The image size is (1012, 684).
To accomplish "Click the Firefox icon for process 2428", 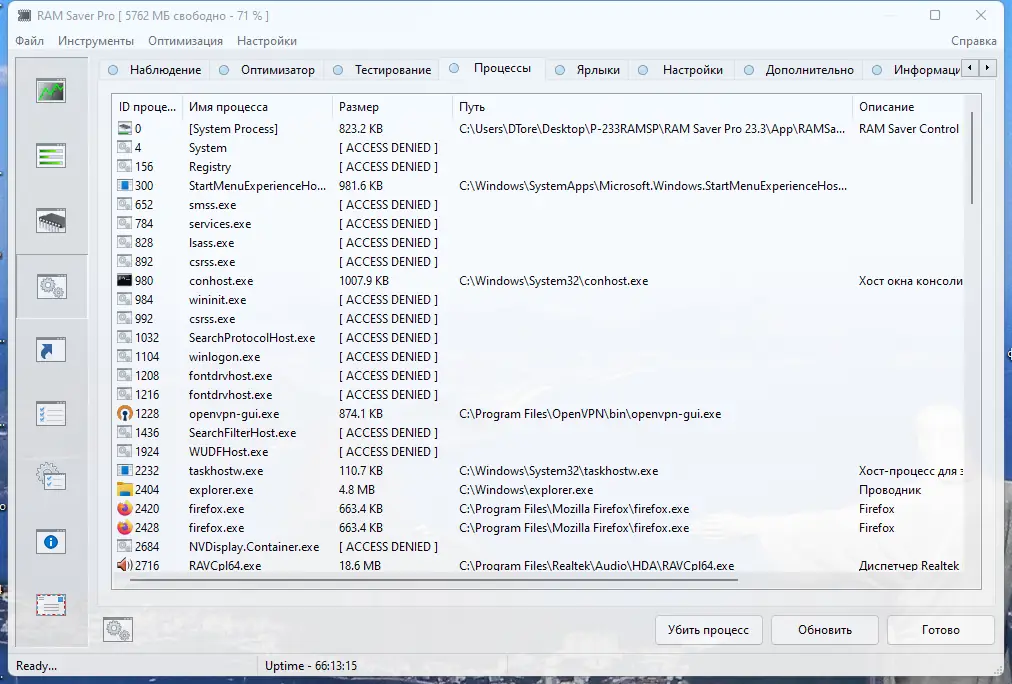I will coord(125,528).
